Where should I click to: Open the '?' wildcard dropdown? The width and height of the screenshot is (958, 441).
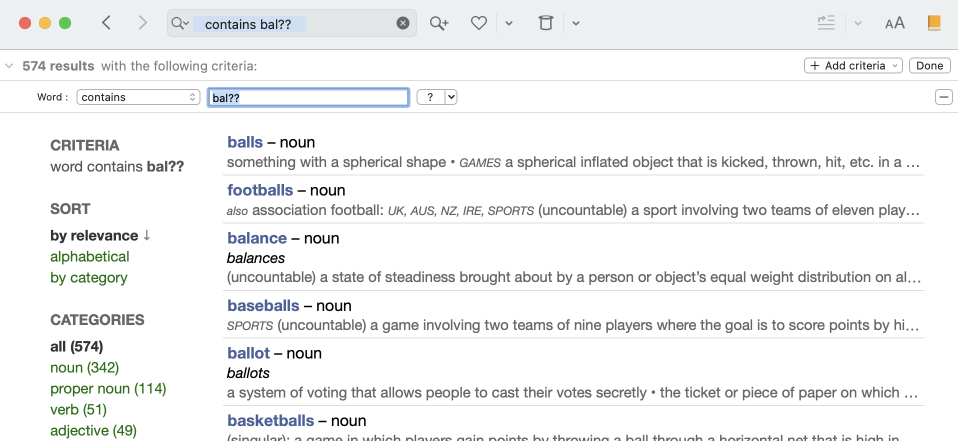click(x=437, y=97)
